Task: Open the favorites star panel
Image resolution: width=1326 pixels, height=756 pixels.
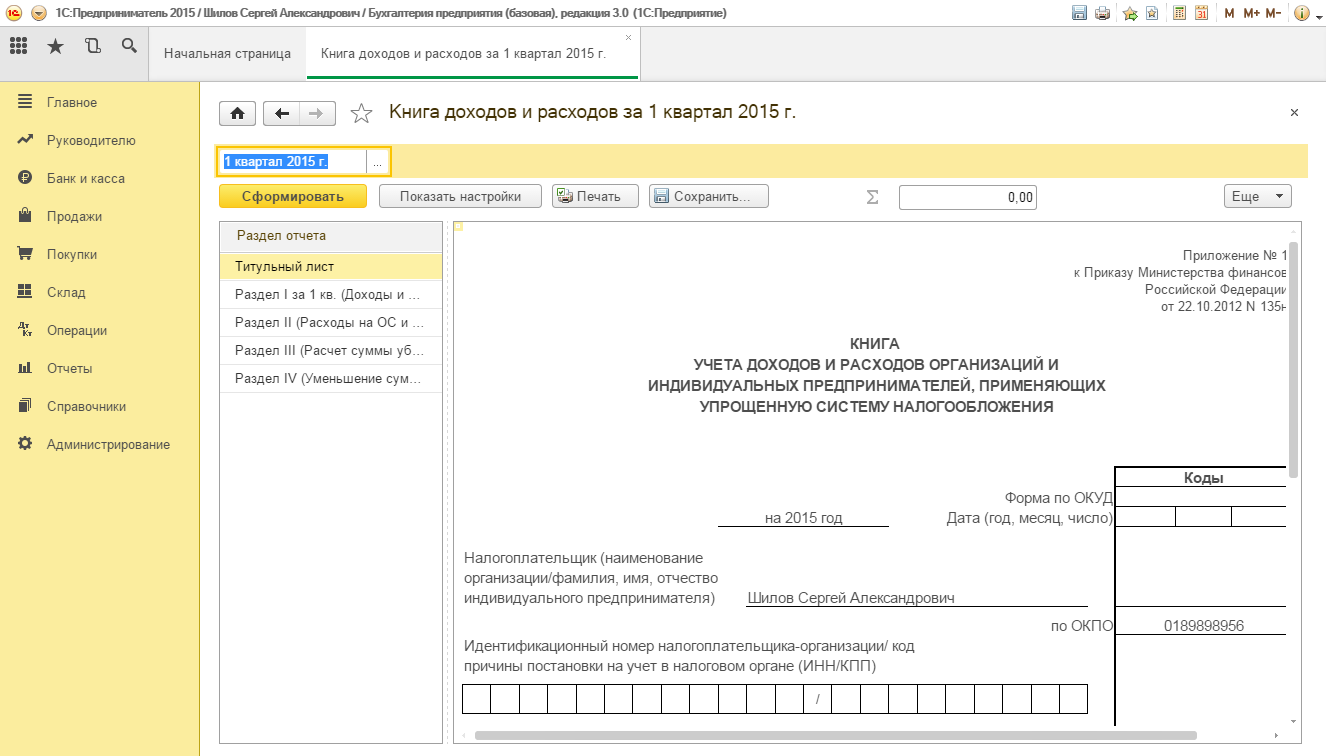Action: (x=56, y=46)
